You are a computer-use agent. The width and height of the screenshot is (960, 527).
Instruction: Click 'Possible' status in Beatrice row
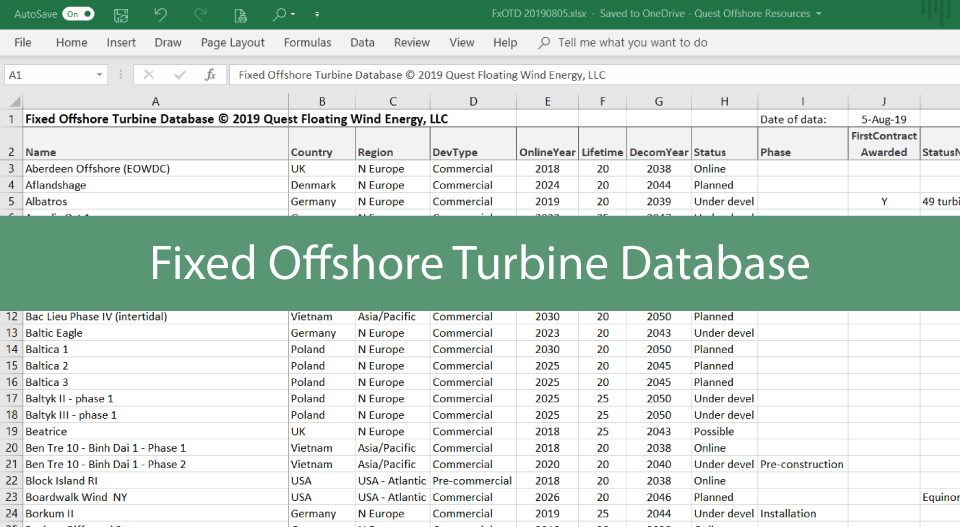(x=724, y=432)
